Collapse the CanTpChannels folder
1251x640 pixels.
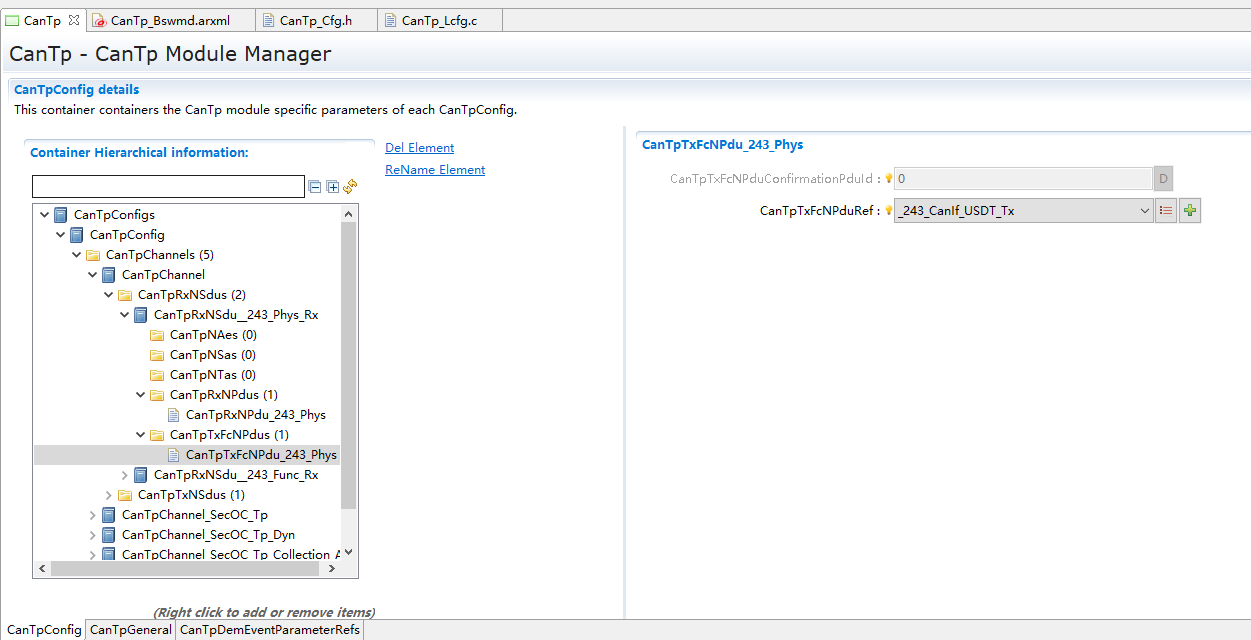(77, 255)
